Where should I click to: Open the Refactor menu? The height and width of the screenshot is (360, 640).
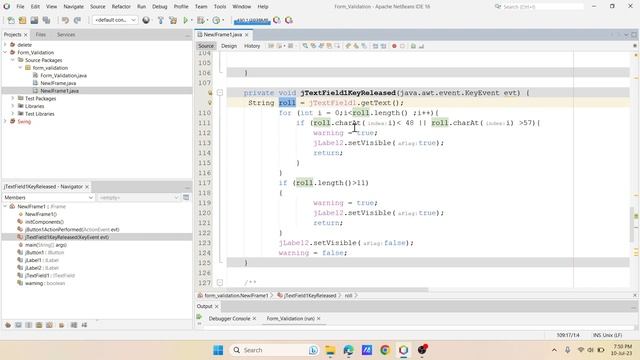tap(121, 7)
